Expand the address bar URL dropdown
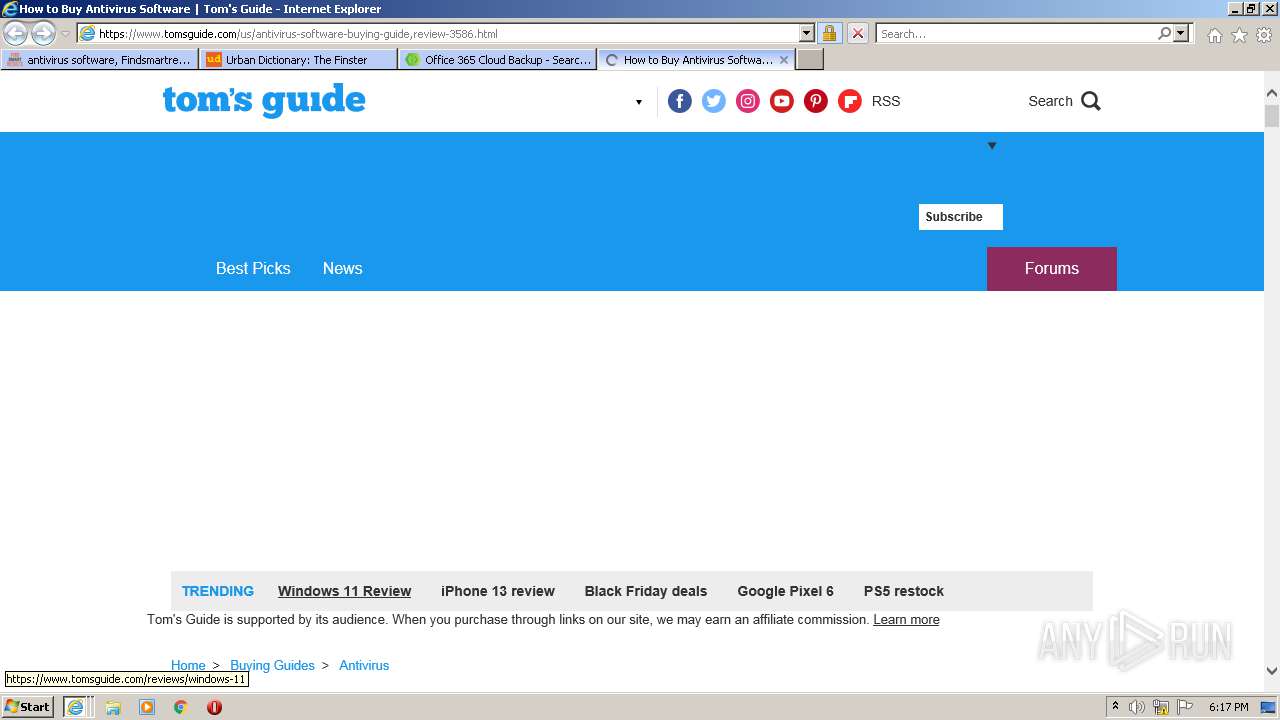This screenshot has width=1280, height=720. (807, 33)
